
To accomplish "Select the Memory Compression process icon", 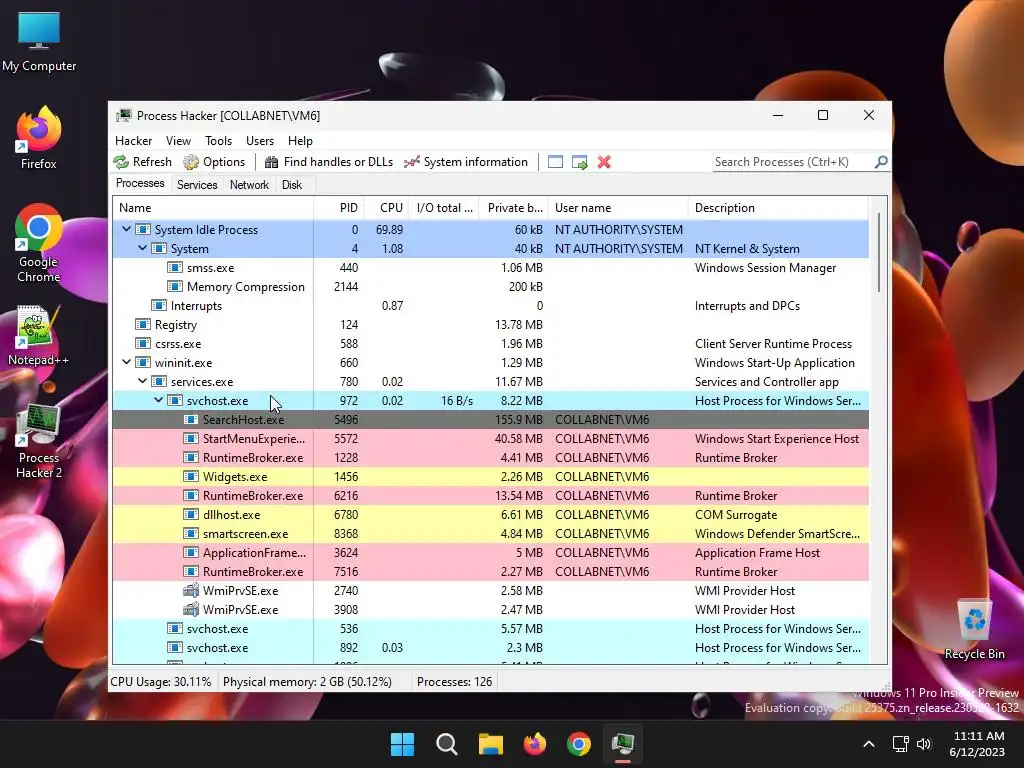I will coord(174,287).
